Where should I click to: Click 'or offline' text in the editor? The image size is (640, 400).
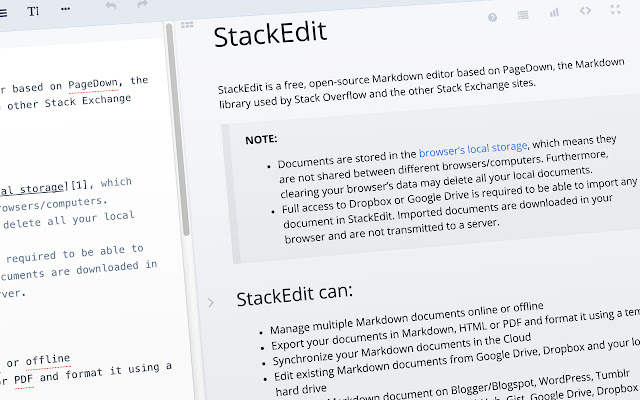[38, 361]
